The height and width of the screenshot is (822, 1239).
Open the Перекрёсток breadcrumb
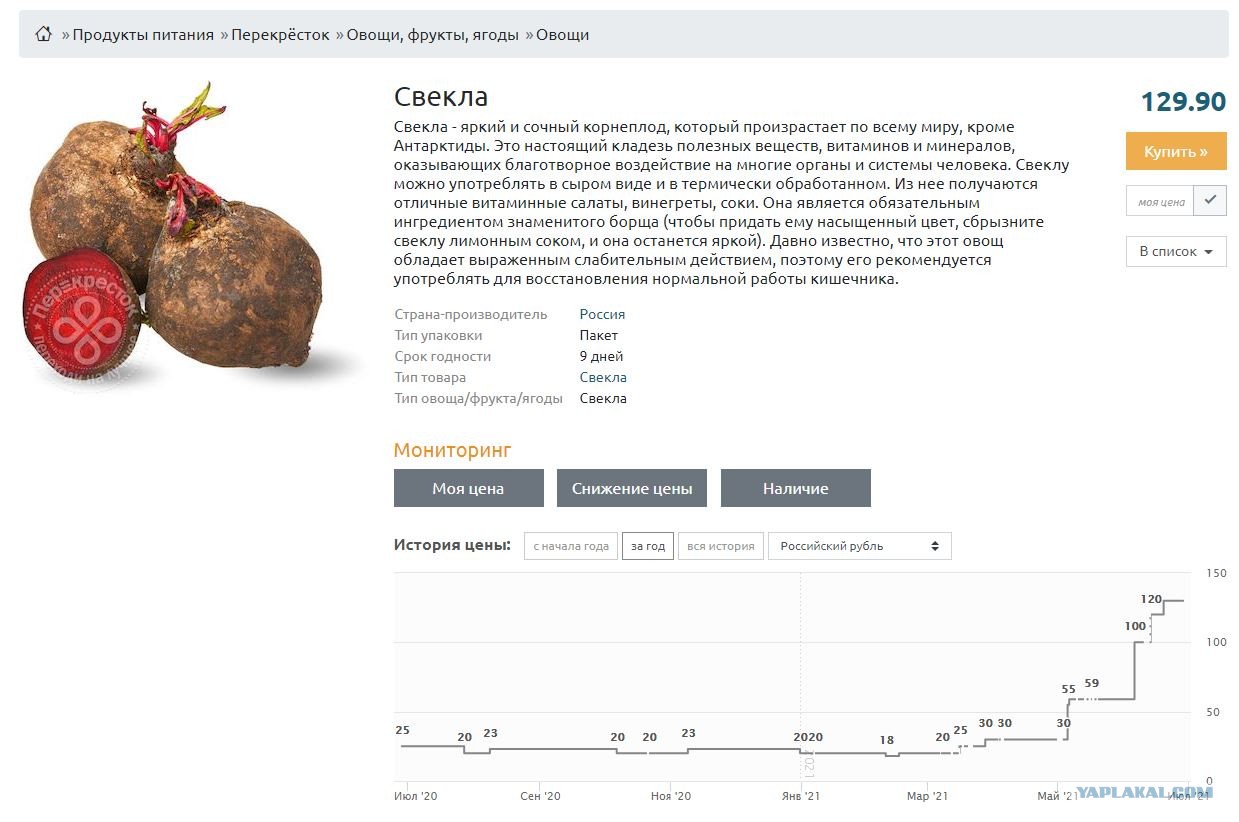click(280, 35)
